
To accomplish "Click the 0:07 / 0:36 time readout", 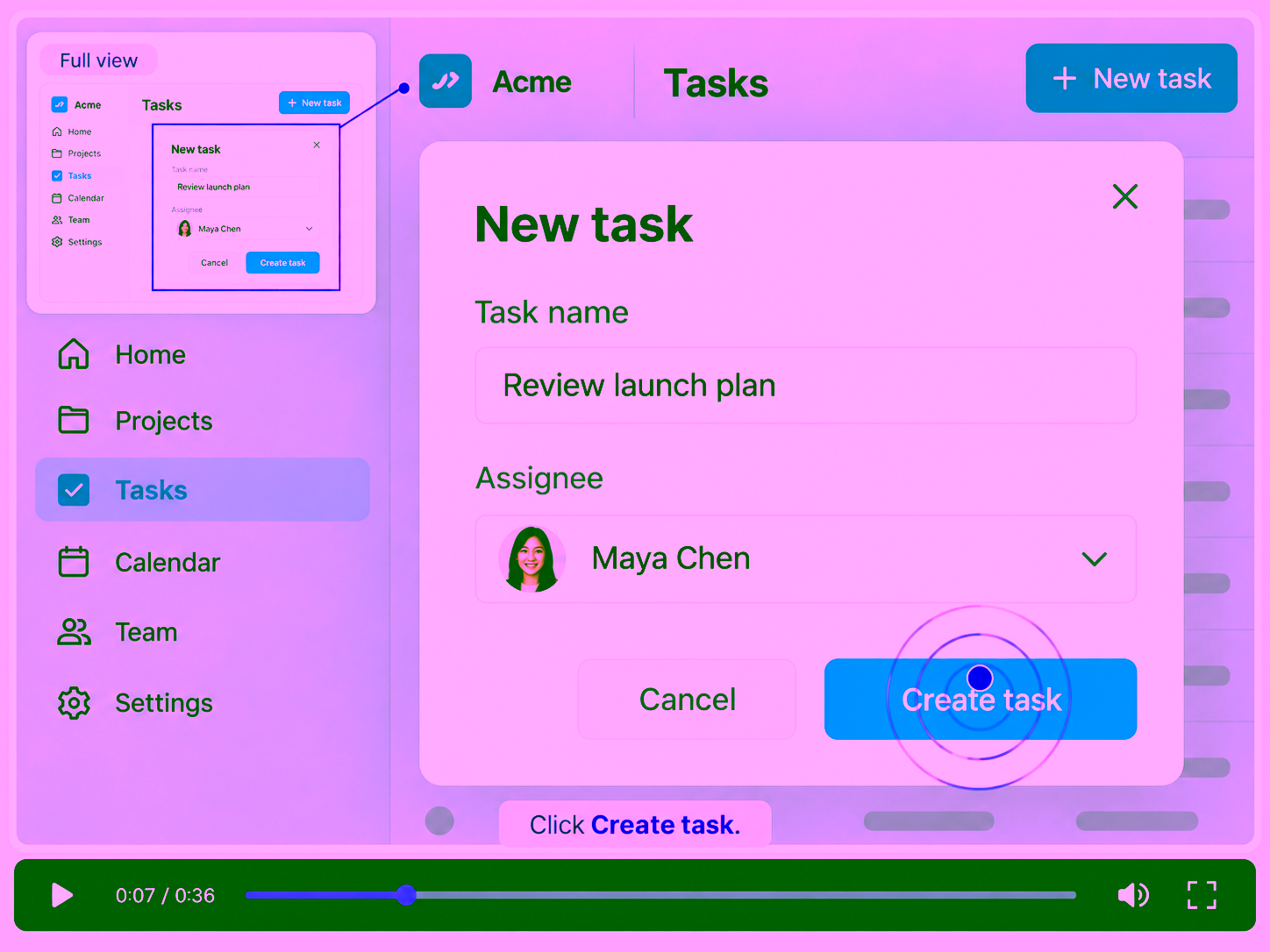I will pyautogui.click(x=165, y=895).
